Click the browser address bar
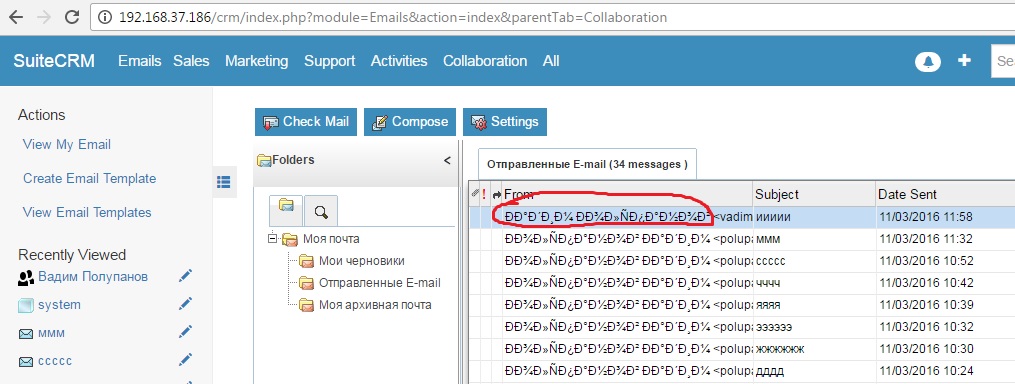The image size is (1015, 384). 550,17
